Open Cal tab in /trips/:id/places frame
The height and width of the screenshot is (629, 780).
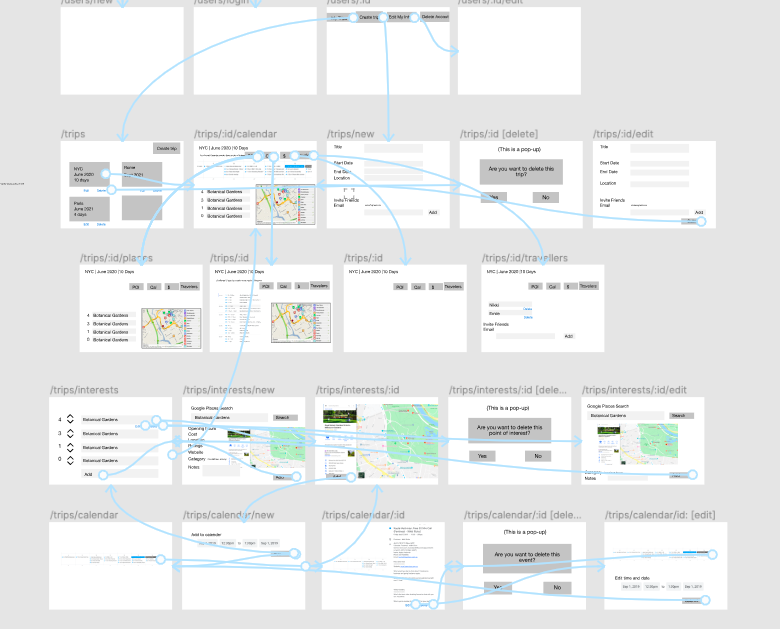click(x=154, y=287)
